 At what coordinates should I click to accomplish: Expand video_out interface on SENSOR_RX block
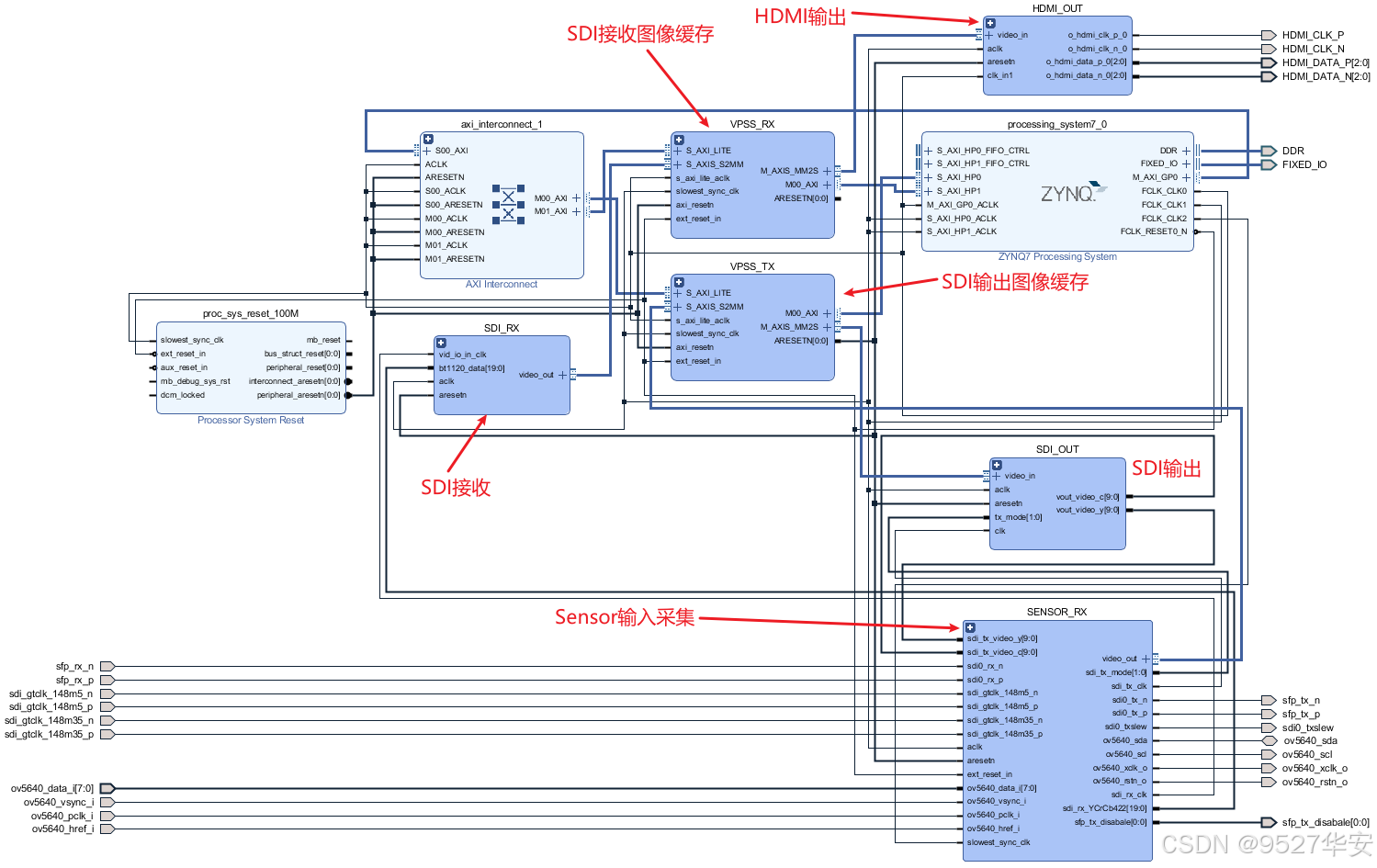point(1146,659)
